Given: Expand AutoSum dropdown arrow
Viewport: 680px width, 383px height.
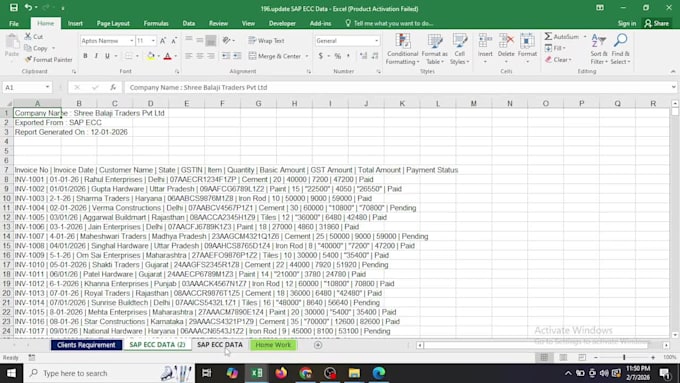Looking at the screenshot, I should click(585, 37).
